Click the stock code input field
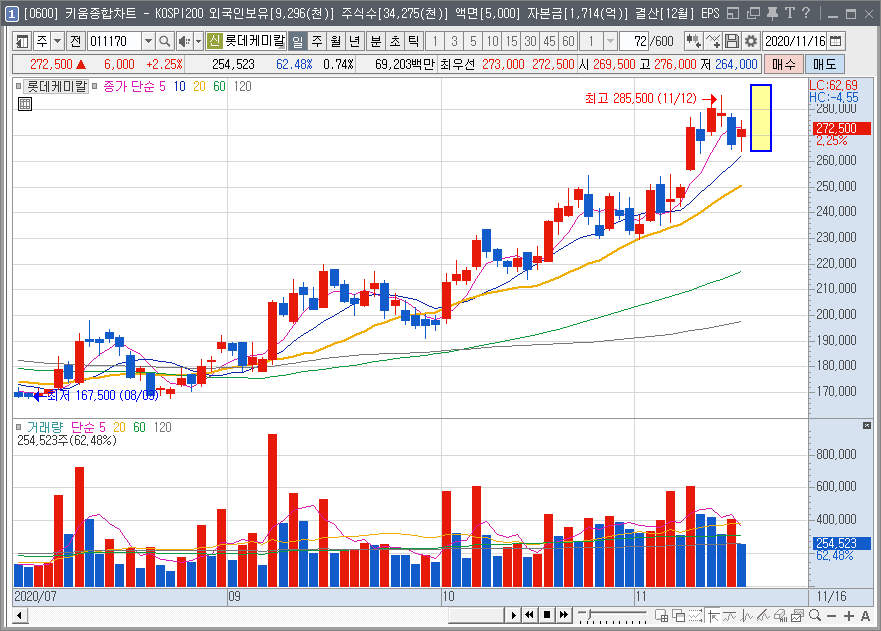 pyautogui.click(x=115, y=41)
